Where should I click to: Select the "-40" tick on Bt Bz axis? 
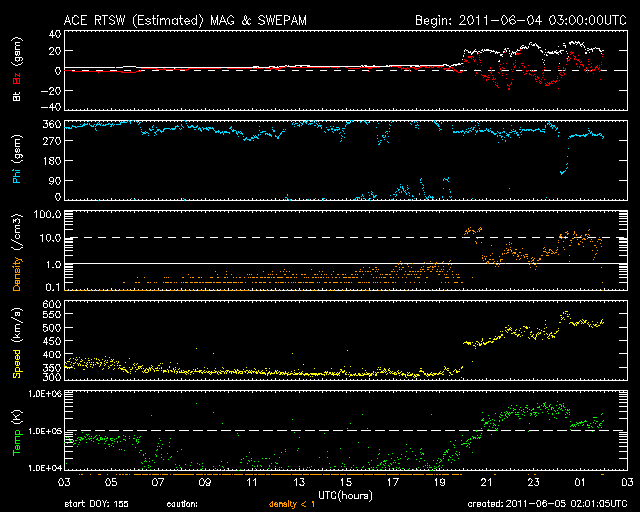[51, 107]
